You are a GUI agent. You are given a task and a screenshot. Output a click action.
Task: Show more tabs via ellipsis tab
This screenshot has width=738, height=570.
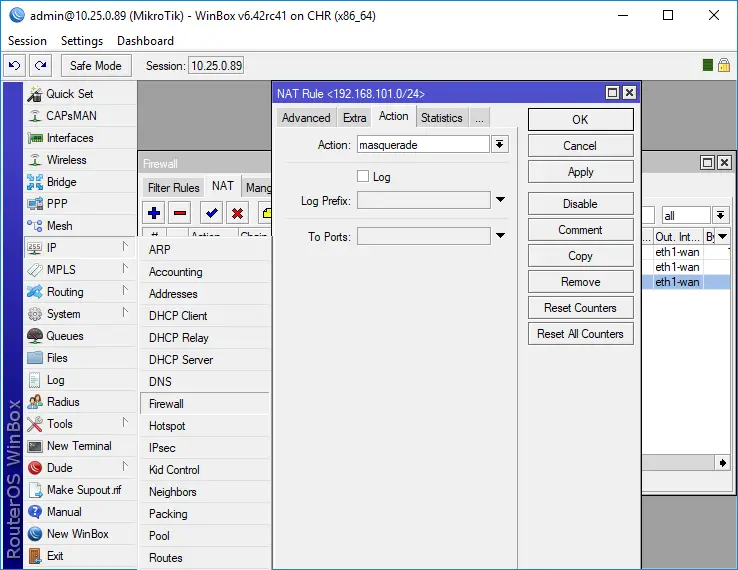pos(479,118)
